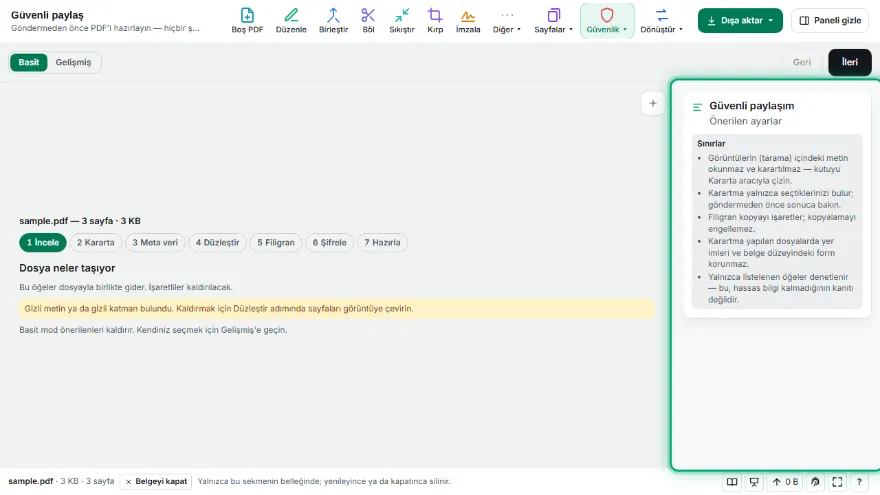Go to step 3 Meta veri

click(x=155, y=242)
